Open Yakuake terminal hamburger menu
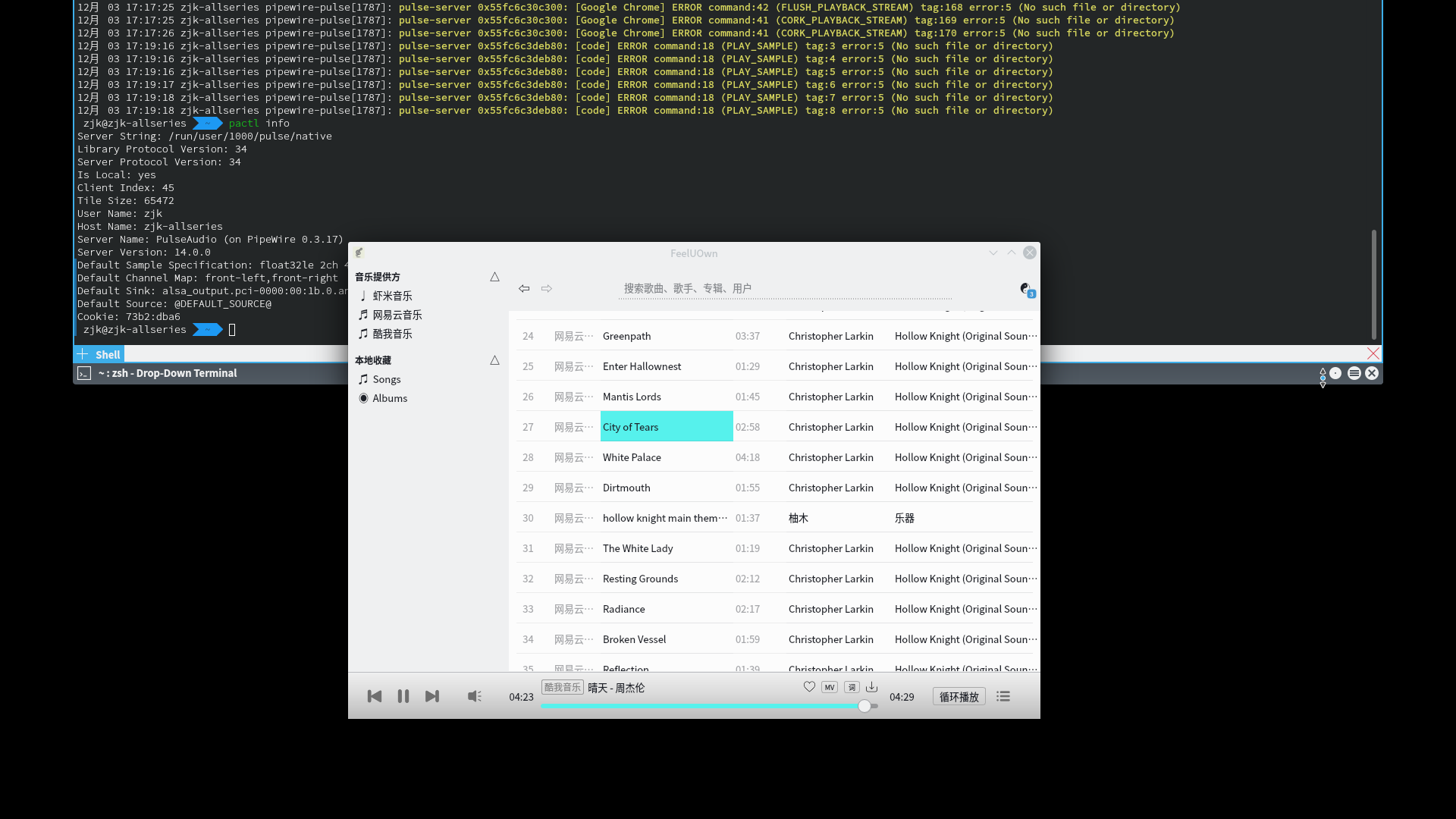This screenshot has height=819, width=1456. click(1354, 373)
